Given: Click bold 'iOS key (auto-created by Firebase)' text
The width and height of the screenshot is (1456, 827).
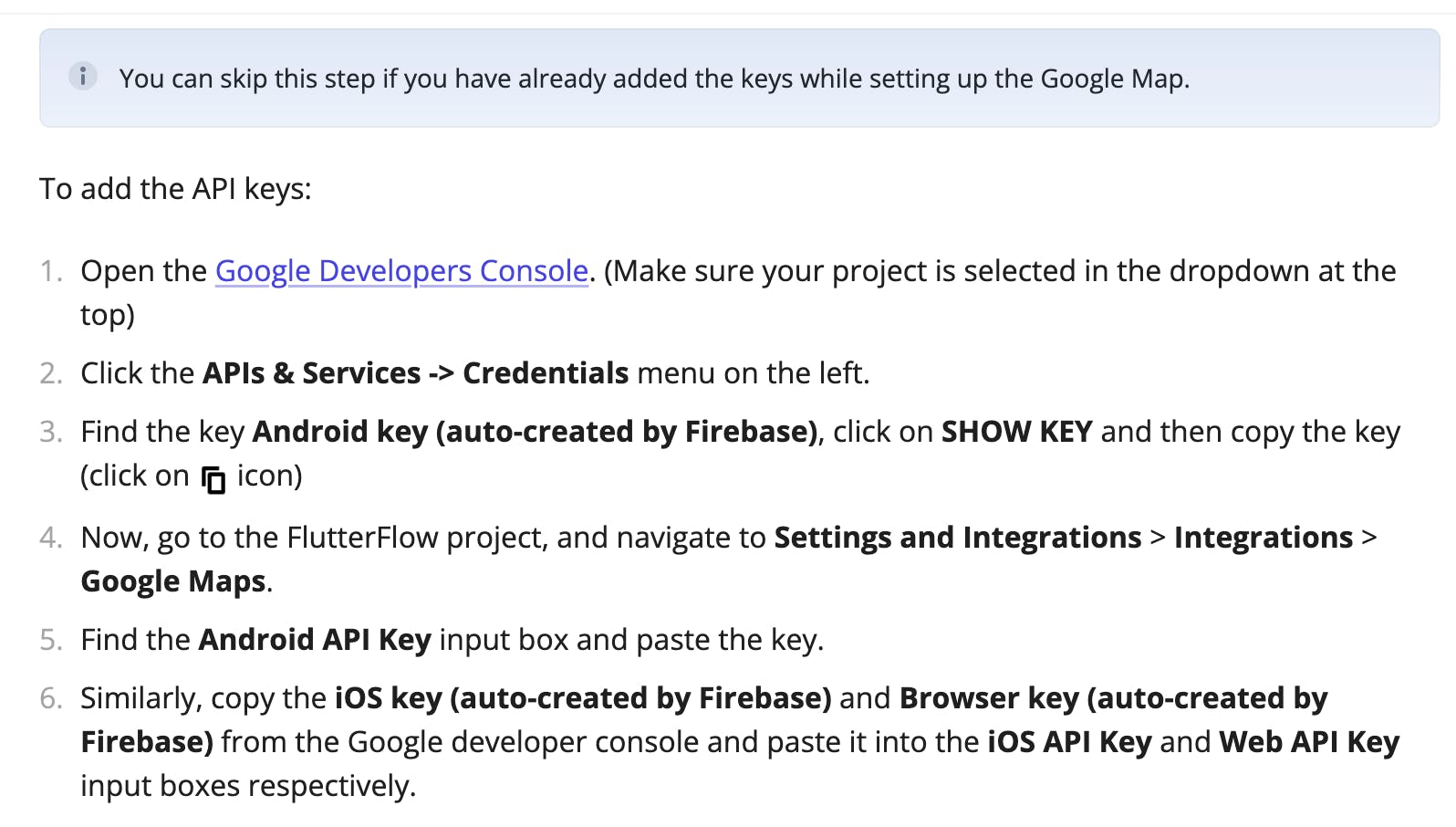Looking at the screenshot, I should point(583,698).
